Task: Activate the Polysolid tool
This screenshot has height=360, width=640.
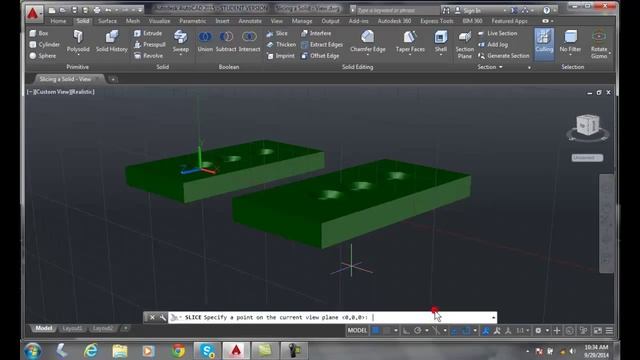Action: pos(78,42)
